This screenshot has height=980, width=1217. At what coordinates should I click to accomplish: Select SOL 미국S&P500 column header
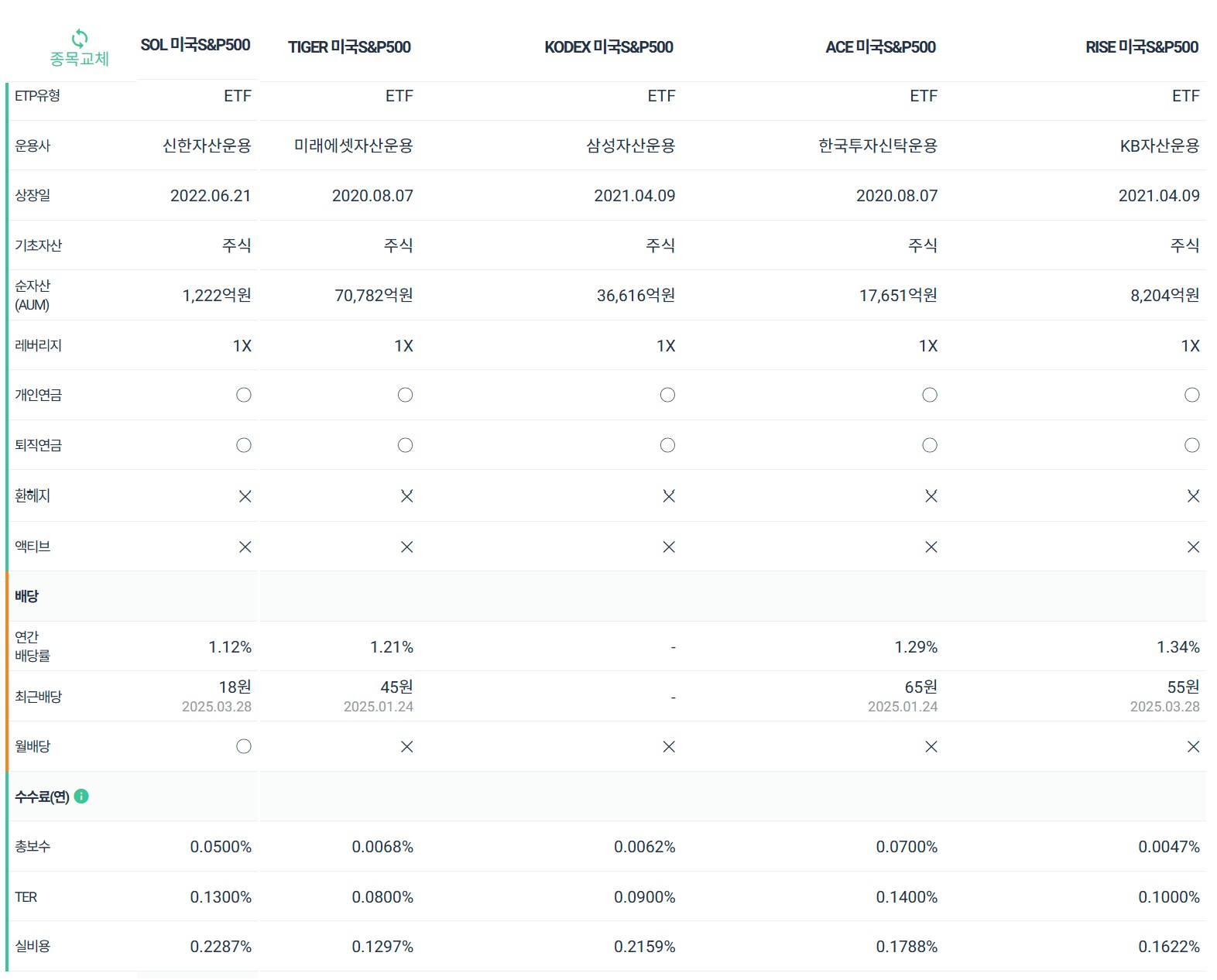coord(195,45)
